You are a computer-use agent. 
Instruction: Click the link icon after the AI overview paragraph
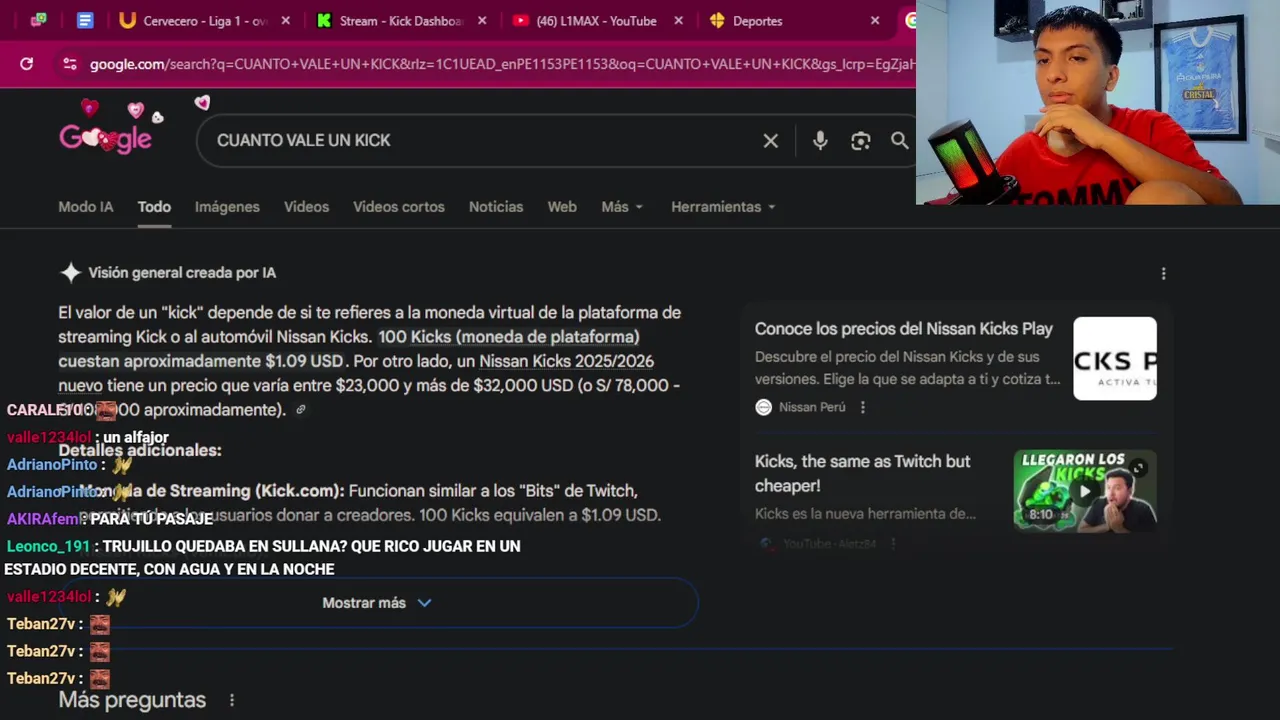pos(301,409)
